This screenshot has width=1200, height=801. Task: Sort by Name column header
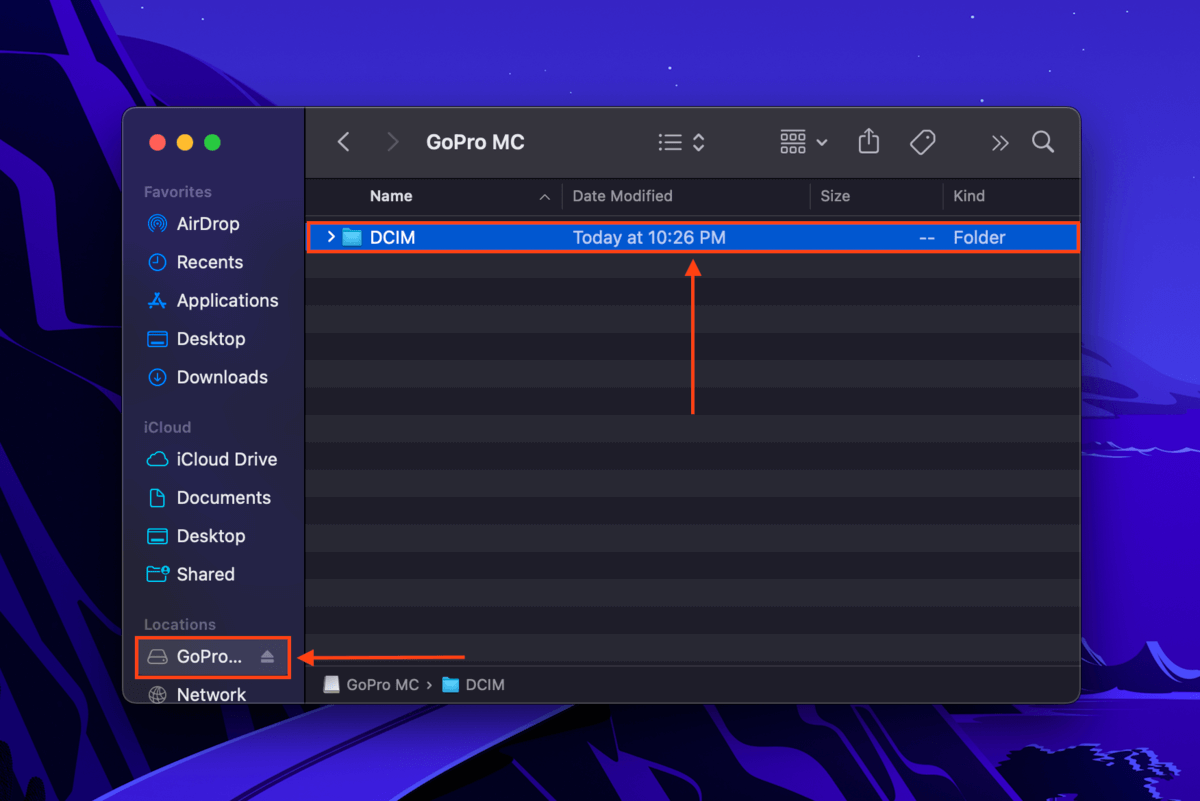(391, 196)
